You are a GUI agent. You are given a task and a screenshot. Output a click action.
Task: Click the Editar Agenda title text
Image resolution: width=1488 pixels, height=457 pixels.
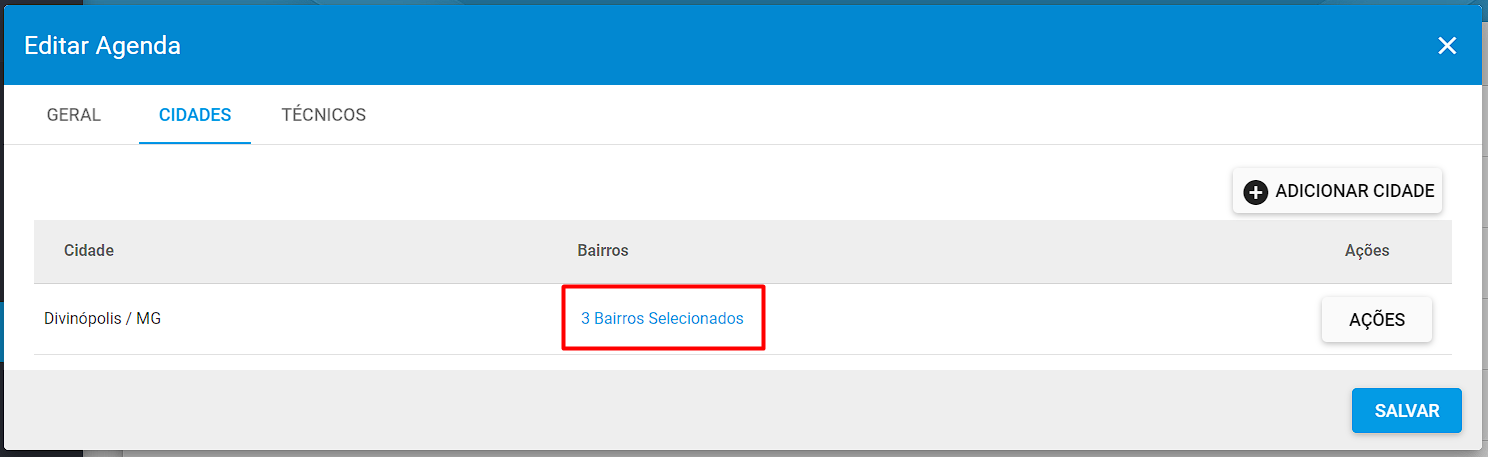tap(102, 45)
